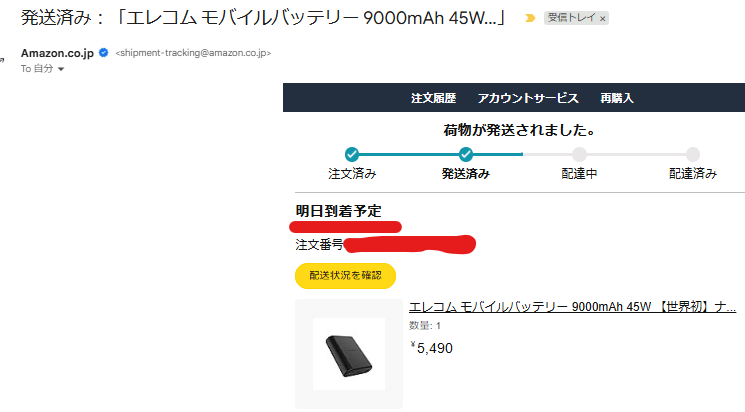Image resolution: width=745 pixels, height=412 pixels.
Task: Click the shipment-tracking sender email address
Action: point(193,53)
